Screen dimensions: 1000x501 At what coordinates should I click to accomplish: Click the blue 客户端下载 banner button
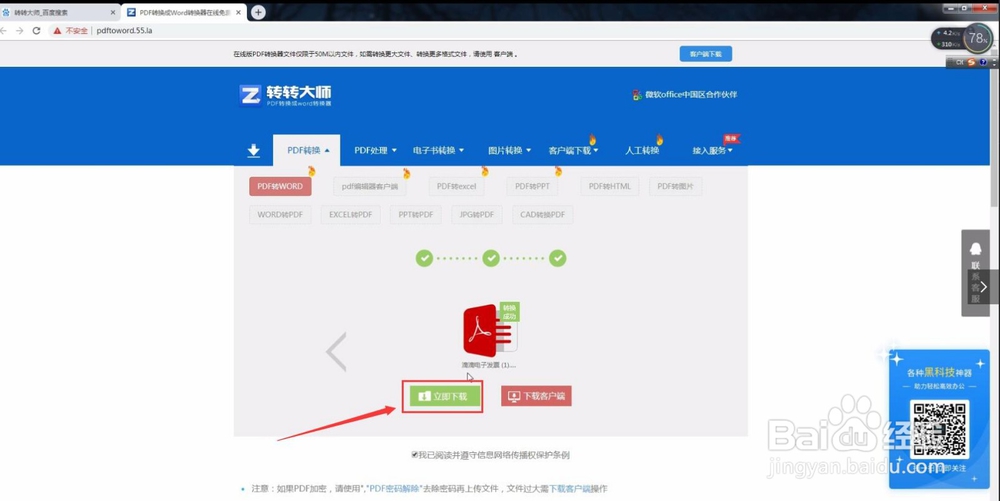point(705,54)
